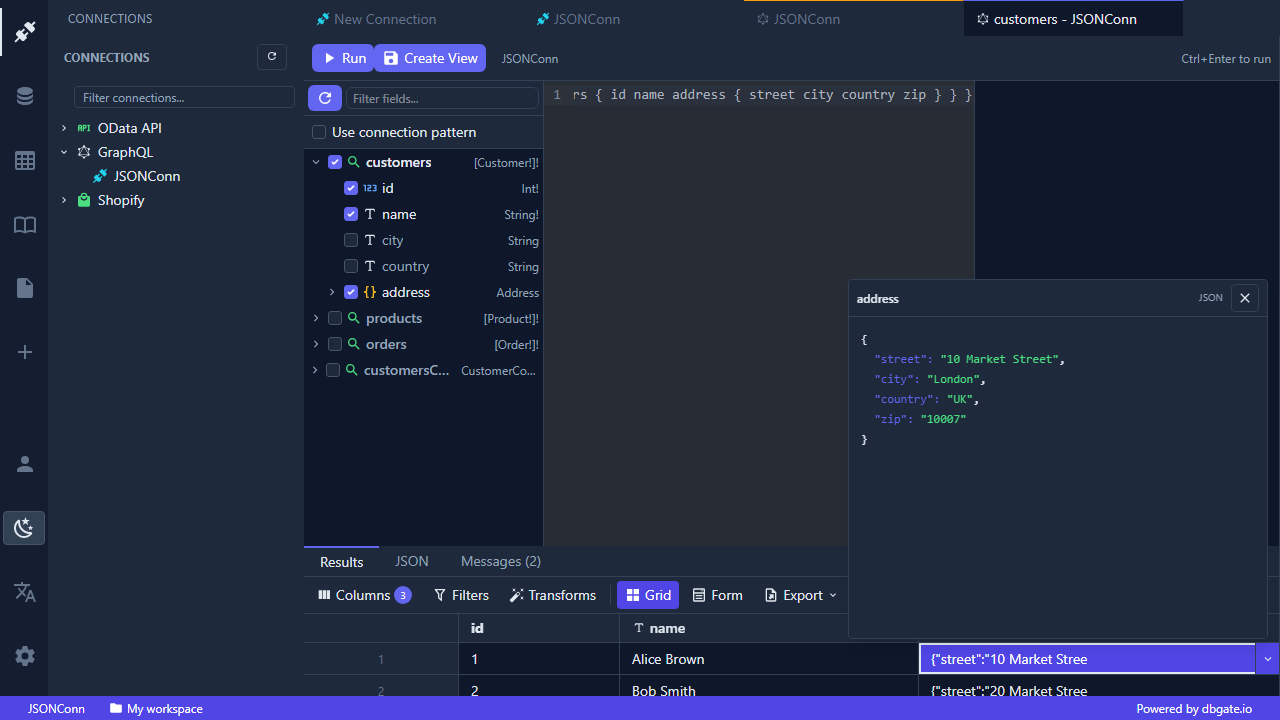Click the Create View button
The height and width of the screenshot is (720, 1280).
pos(430,58)
